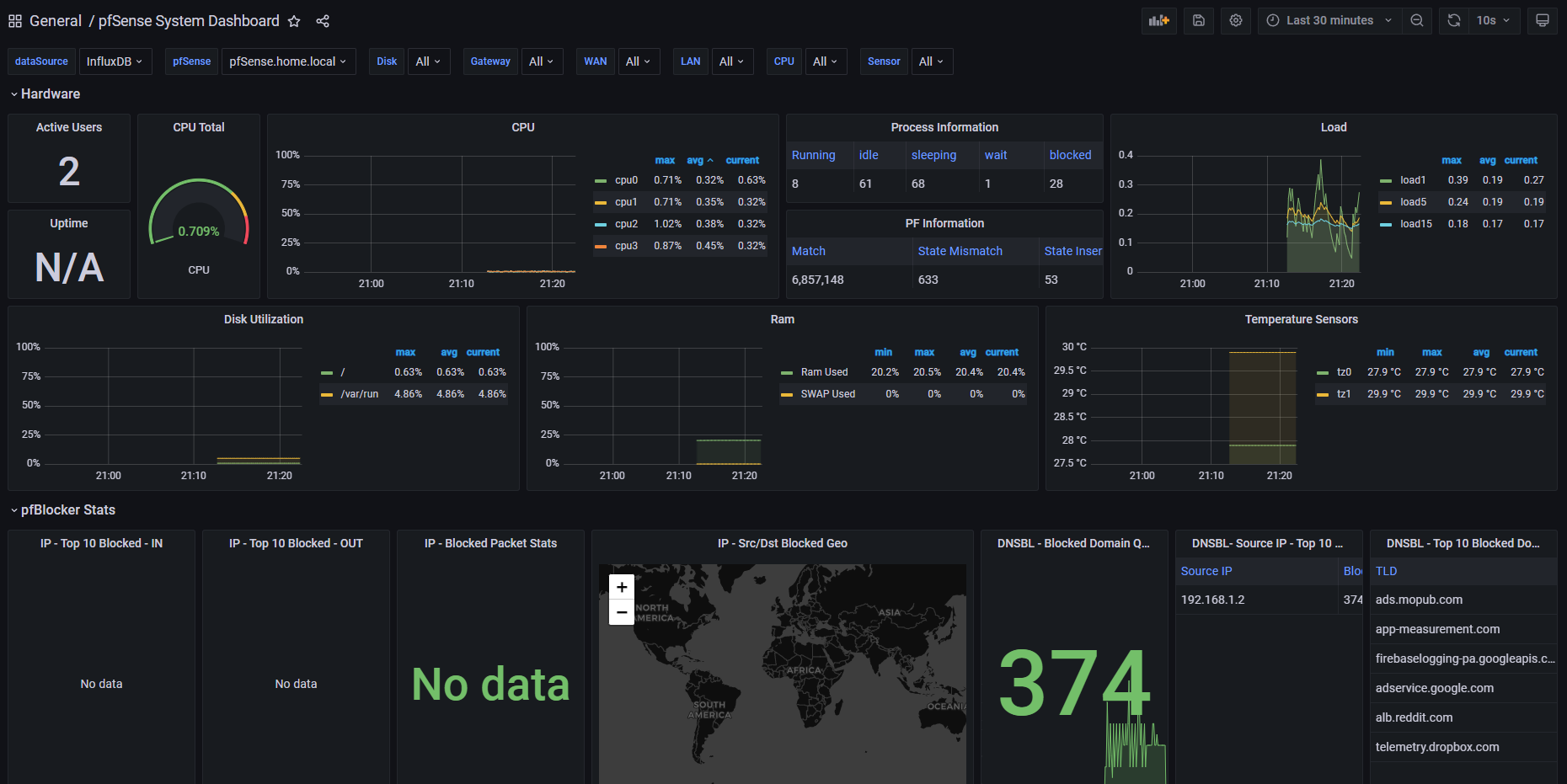Sort process table by Running column
1567x784 pixels.
tap(813, 155)
